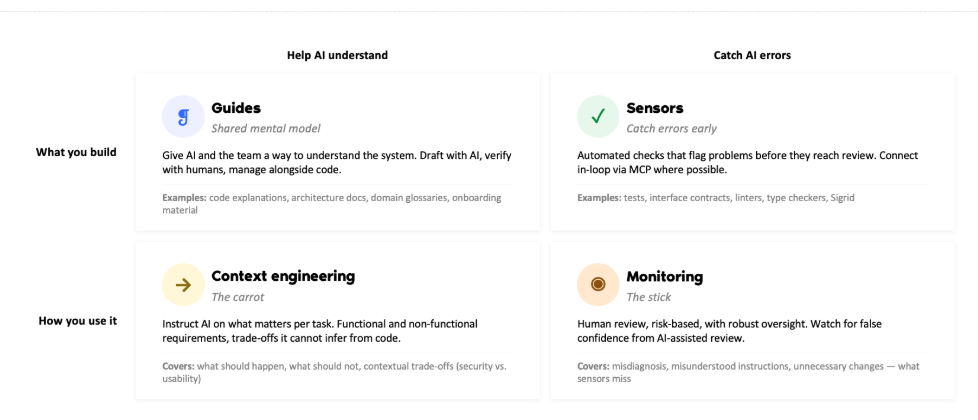
Task: Click the orange Monitoring circle icon
Action: click(x=598, y=285)
